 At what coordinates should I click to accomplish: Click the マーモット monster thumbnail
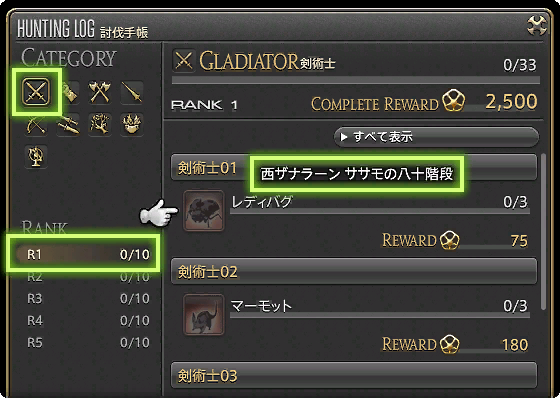(x=204, y=315)
